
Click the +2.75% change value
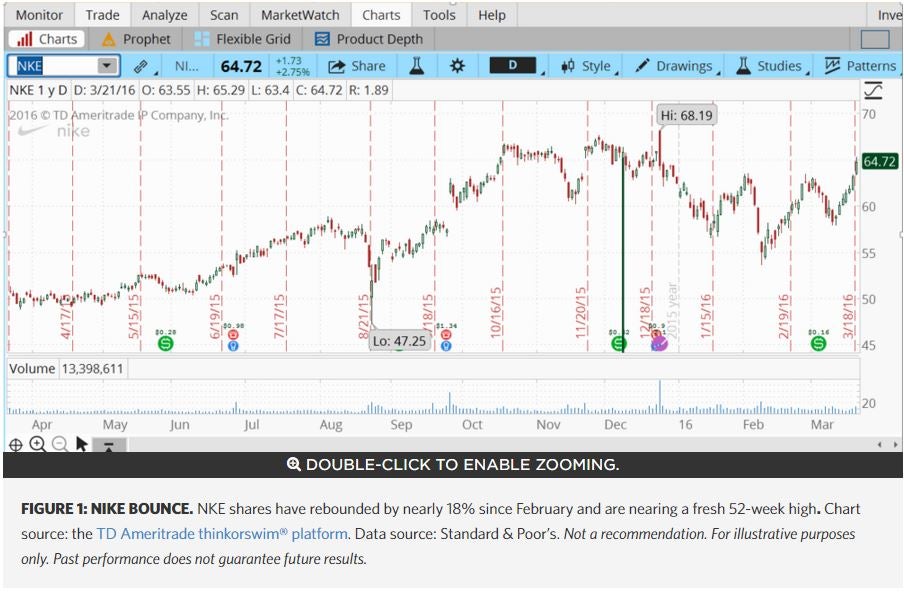(293, 72)
